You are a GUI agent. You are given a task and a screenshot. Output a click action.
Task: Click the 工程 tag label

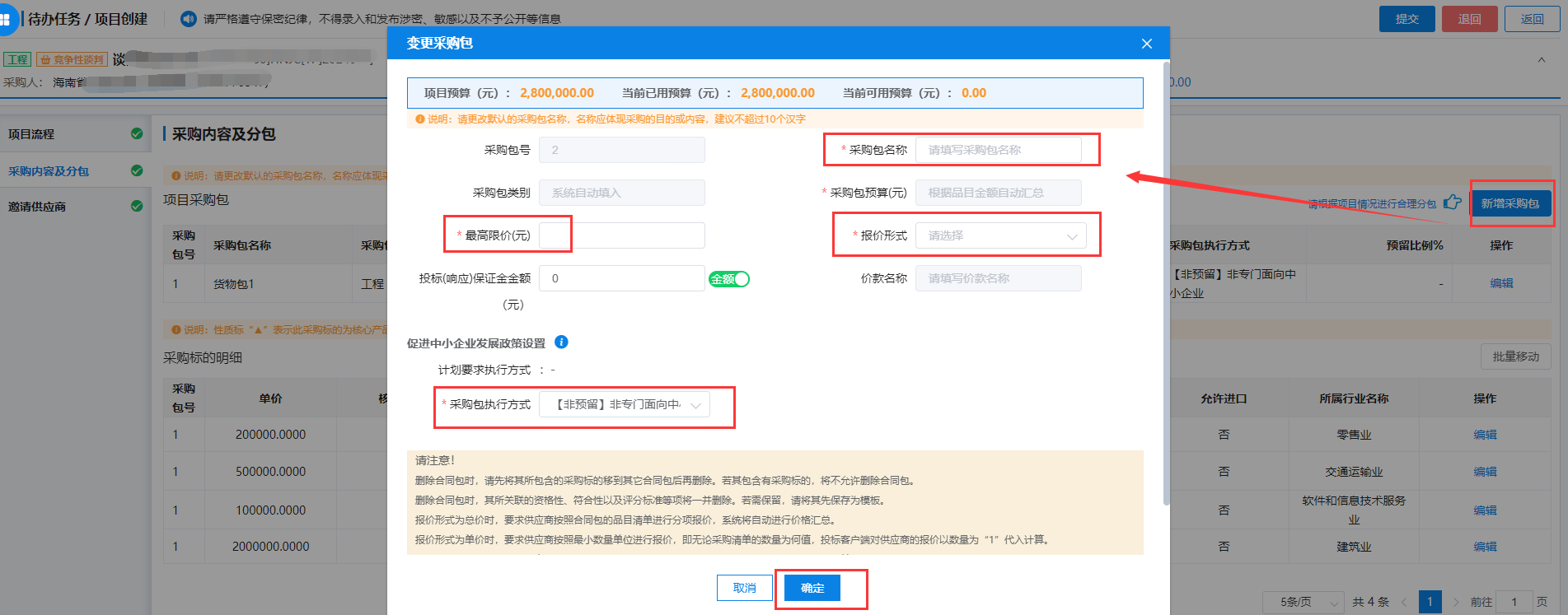point(17,60)
